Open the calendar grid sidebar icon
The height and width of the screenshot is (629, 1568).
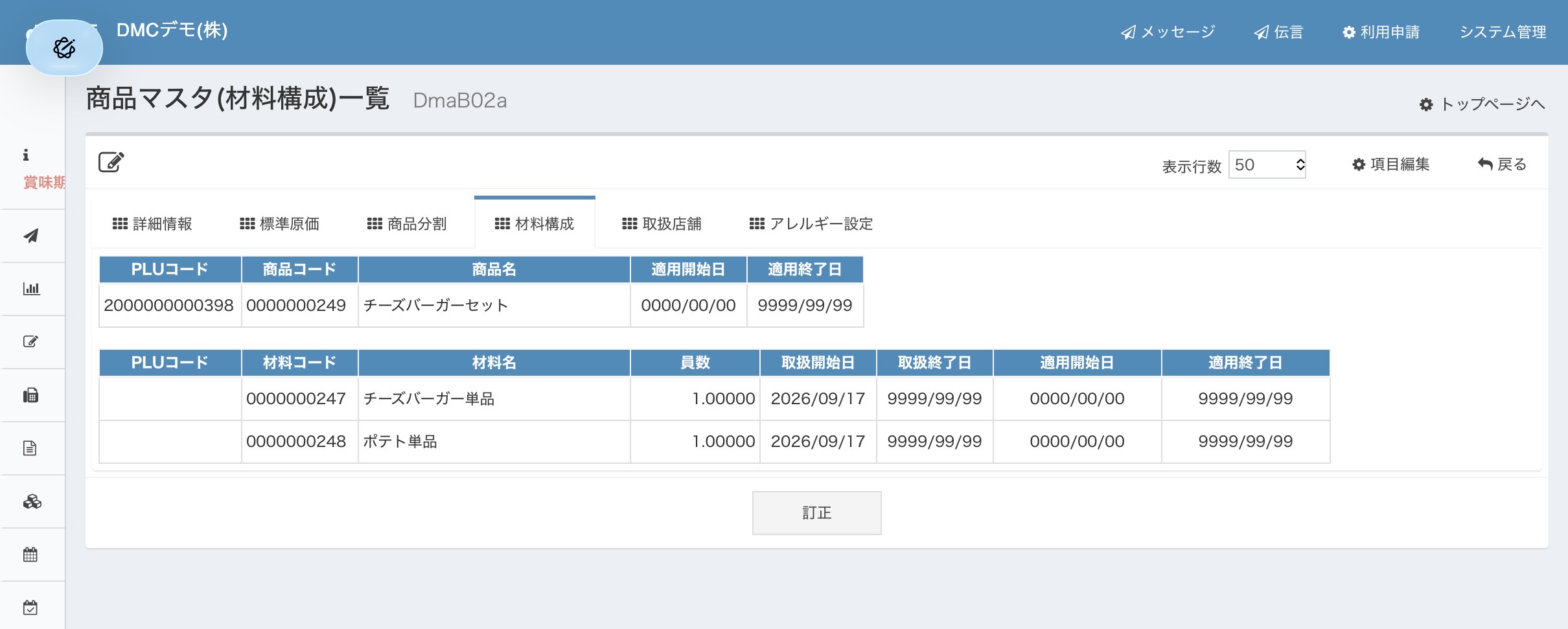[x=30, y=555]
